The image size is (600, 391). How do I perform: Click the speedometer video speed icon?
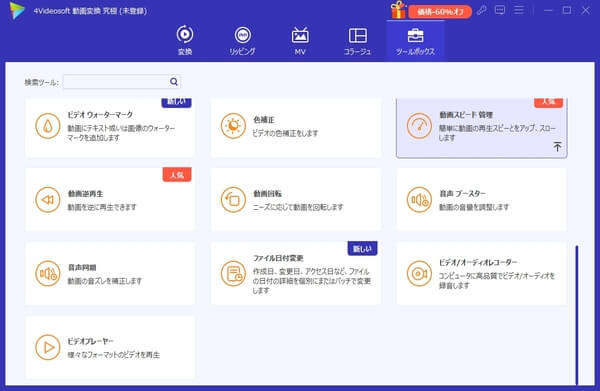click(419, 126)
